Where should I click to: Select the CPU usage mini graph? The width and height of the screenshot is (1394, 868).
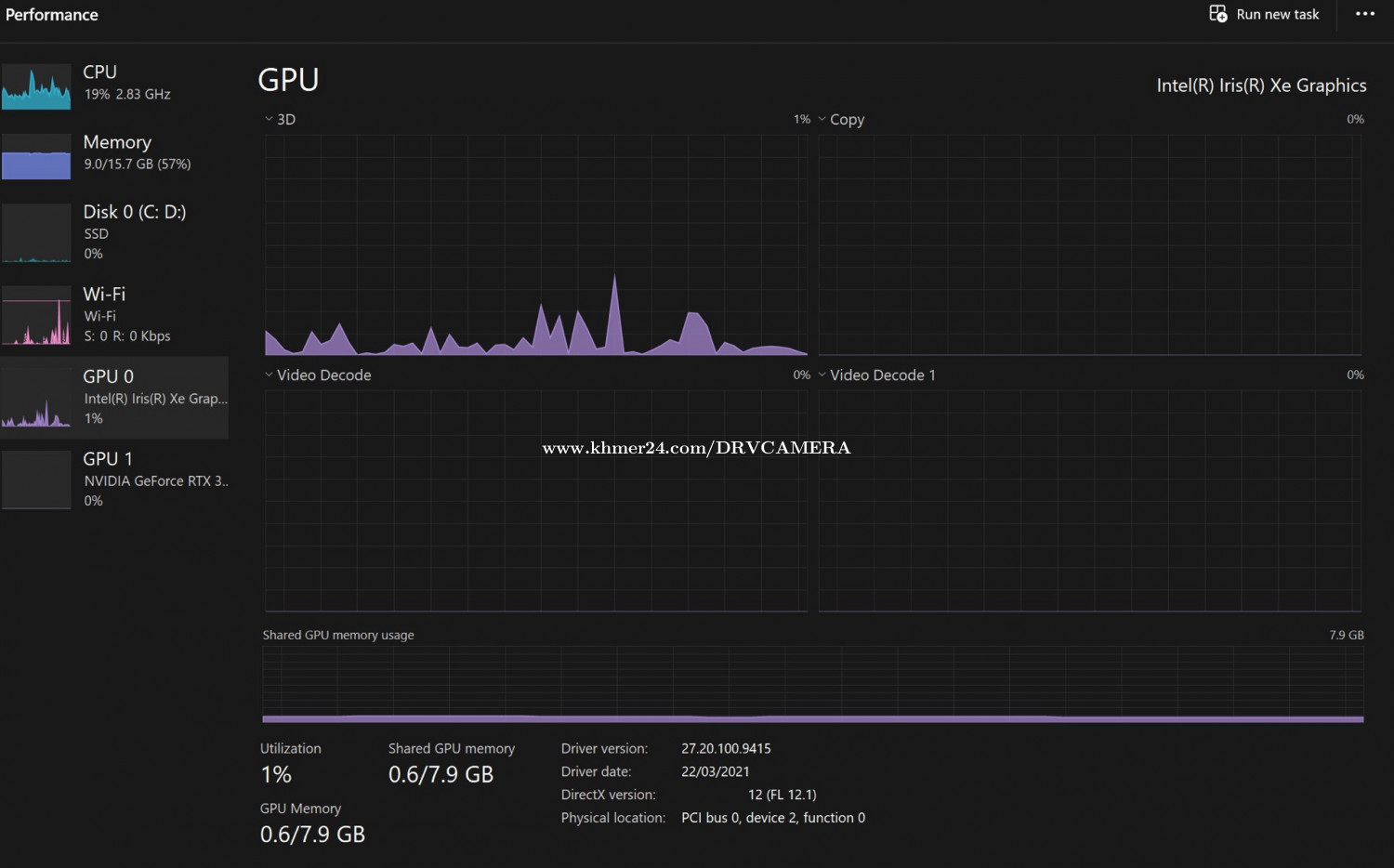[x=36, y=86]
